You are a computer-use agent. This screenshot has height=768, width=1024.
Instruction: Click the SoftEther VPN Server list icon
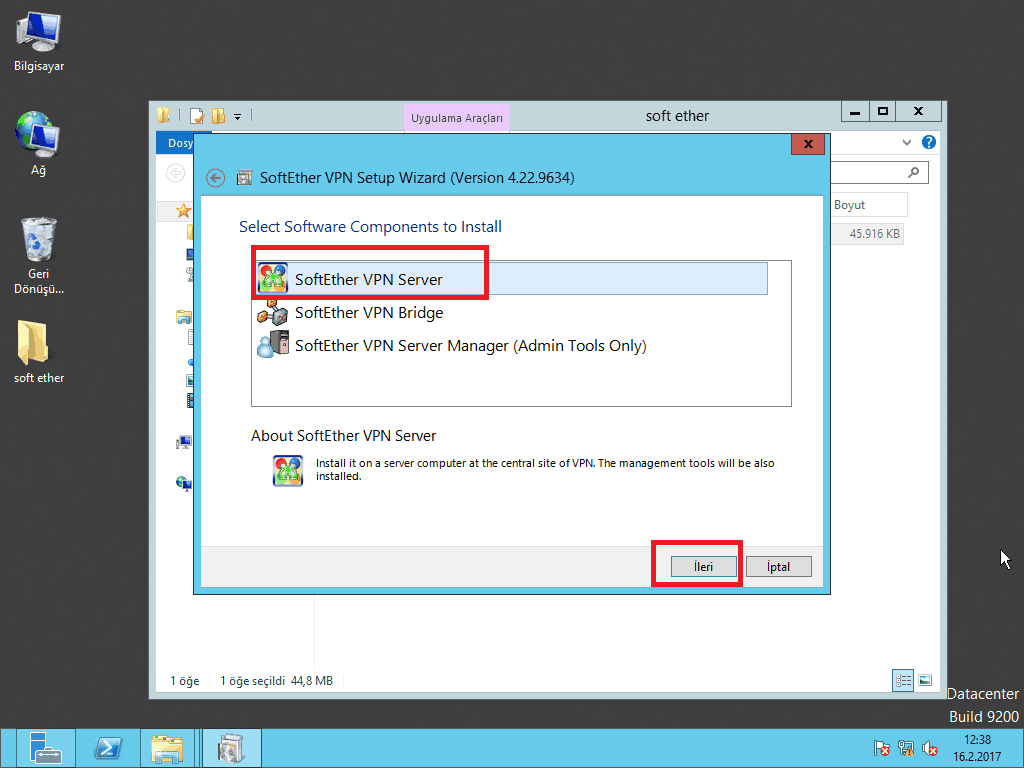point(273,279)
